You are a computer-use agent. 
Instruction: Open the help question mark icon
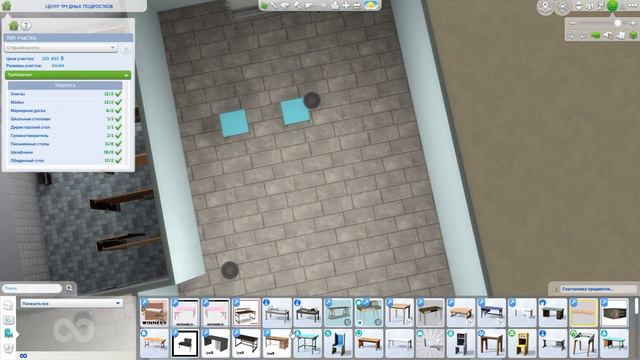click(26, 26)
